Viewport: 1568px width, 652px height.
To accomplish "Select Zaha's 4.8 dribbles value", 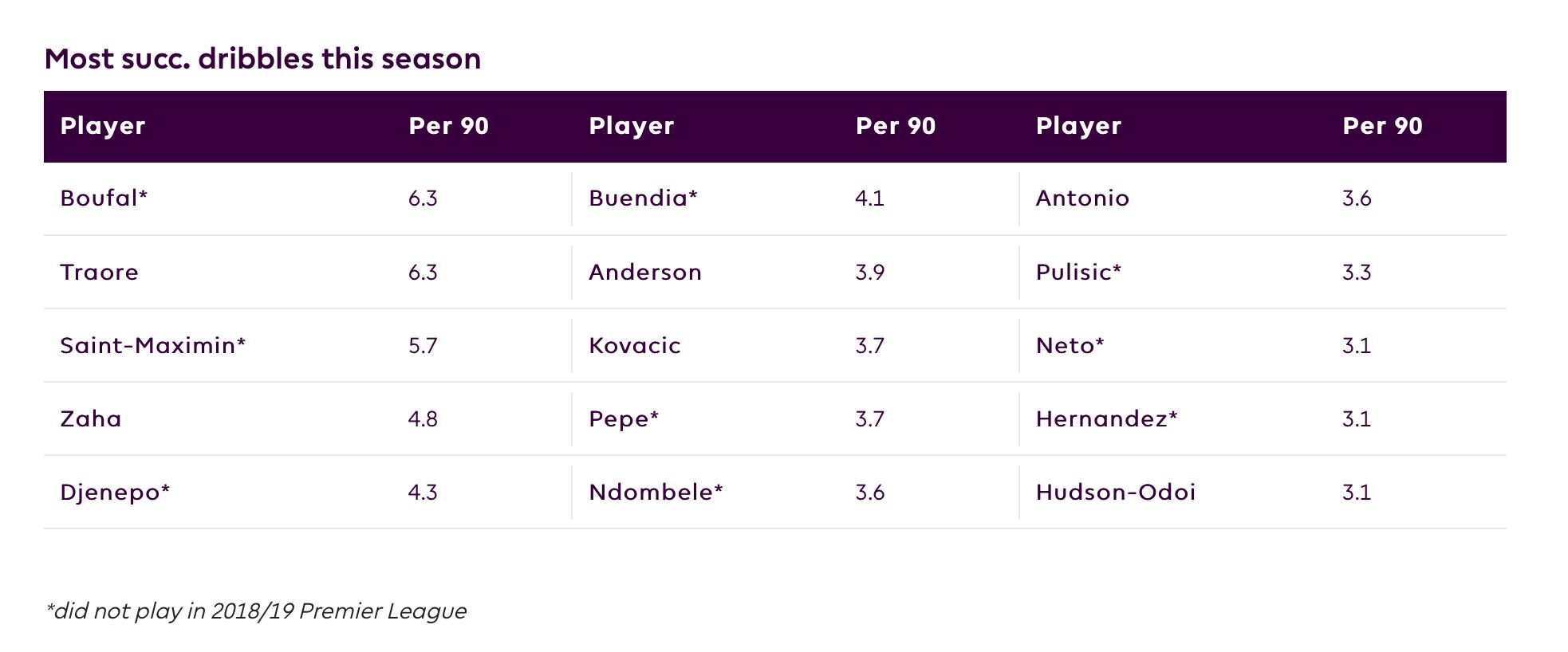I will 423,419.
